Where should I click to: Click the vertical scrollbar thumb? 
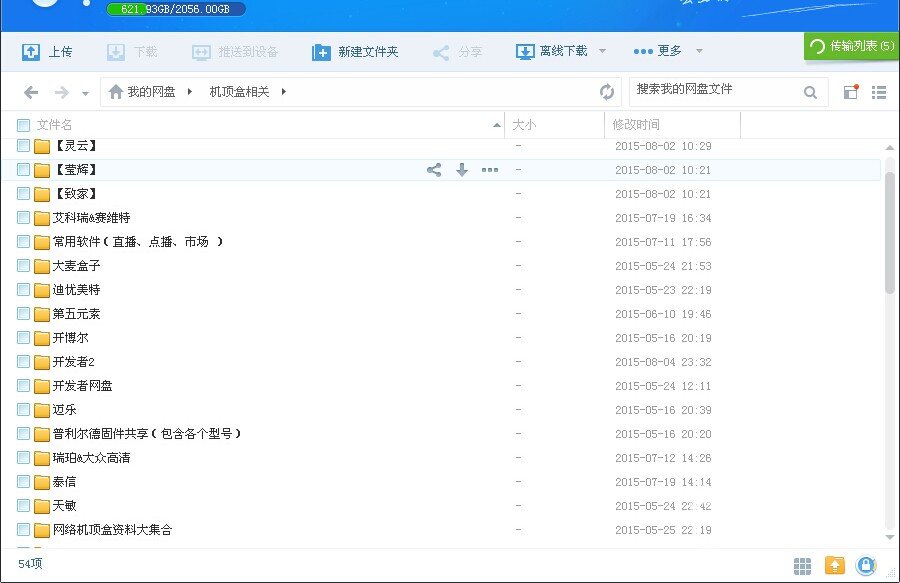click(890, 232)
